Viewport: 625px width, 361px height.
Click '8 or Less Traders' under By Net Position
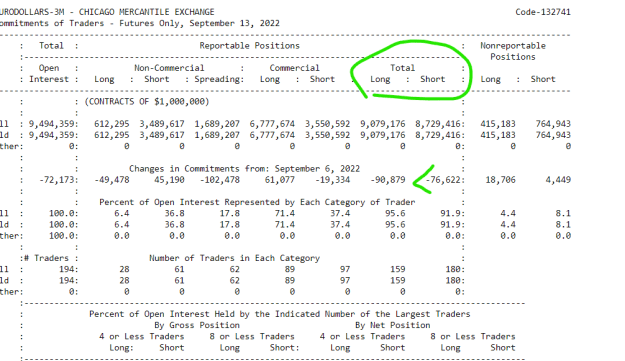point(473,336)
